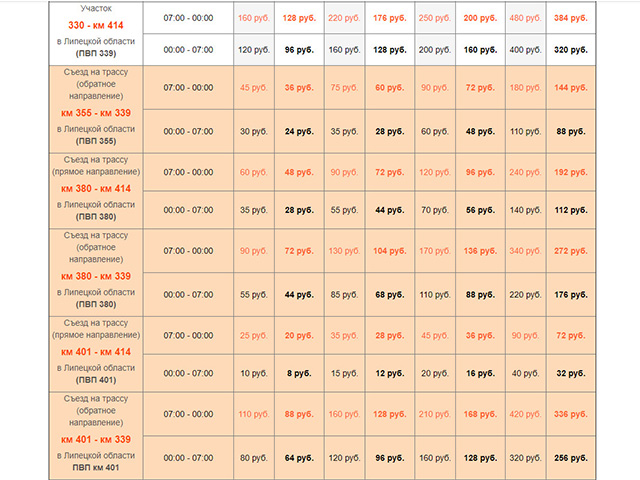
Task: Click '07:00 - 00:00' in the км 401 - км 339 row
Action: coord(188,414)
